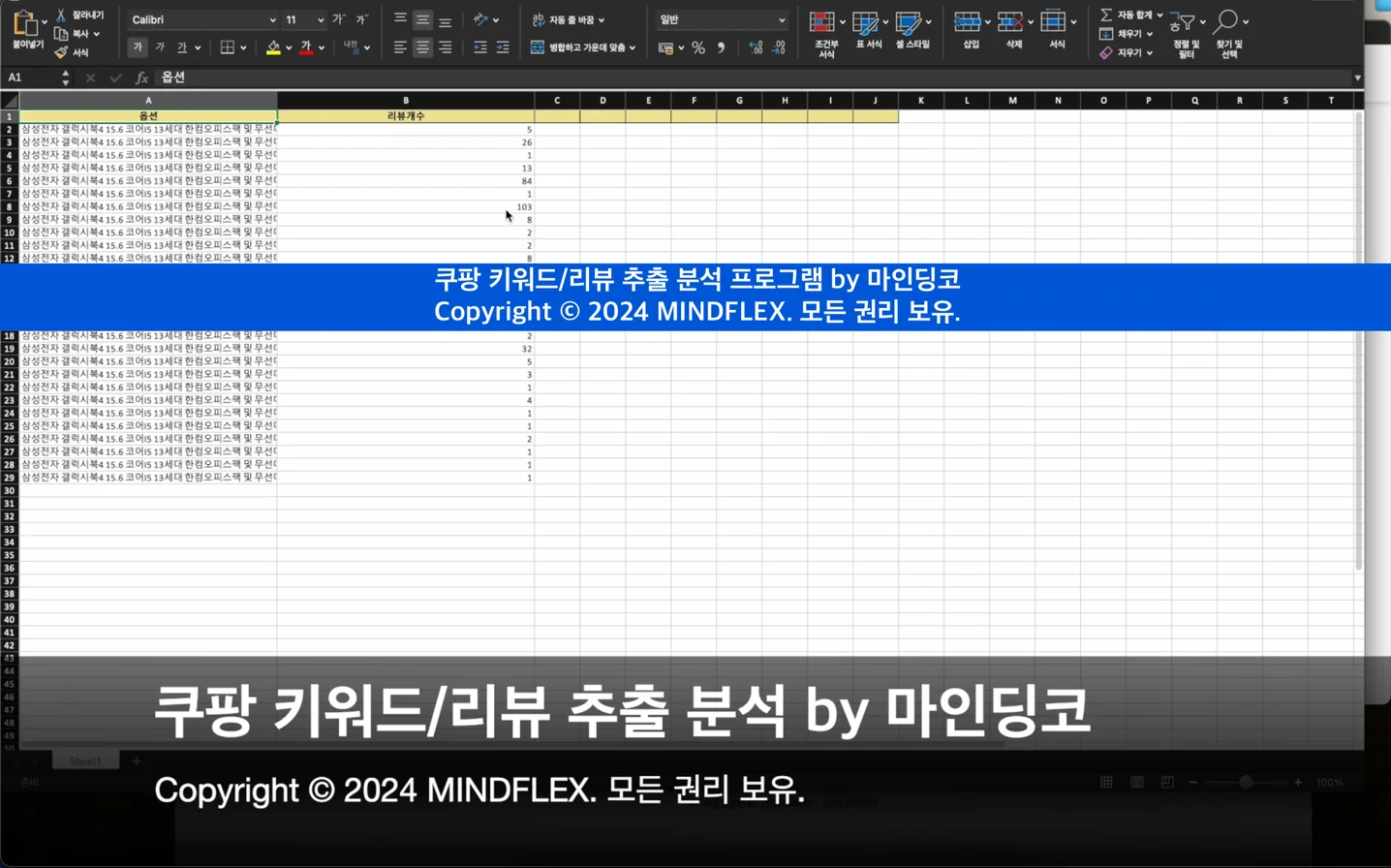Click AutoSum (자동 합계)
1391x868 pixels.
click(1131, 15)
